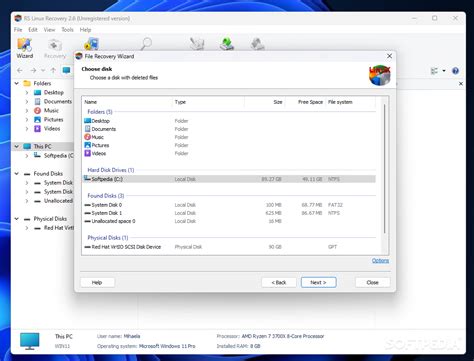Click the back navigation arrow
This screenshot has height=361, width=474.
(x=20, y=71)
